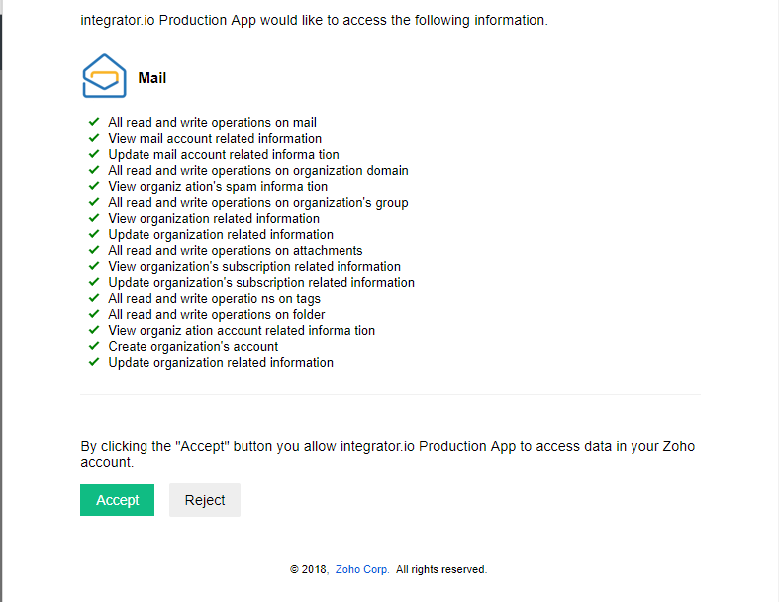Screen dimensions: 779x602
Task: Select the View organization's subscription related information text
Action: click(254, 267)
